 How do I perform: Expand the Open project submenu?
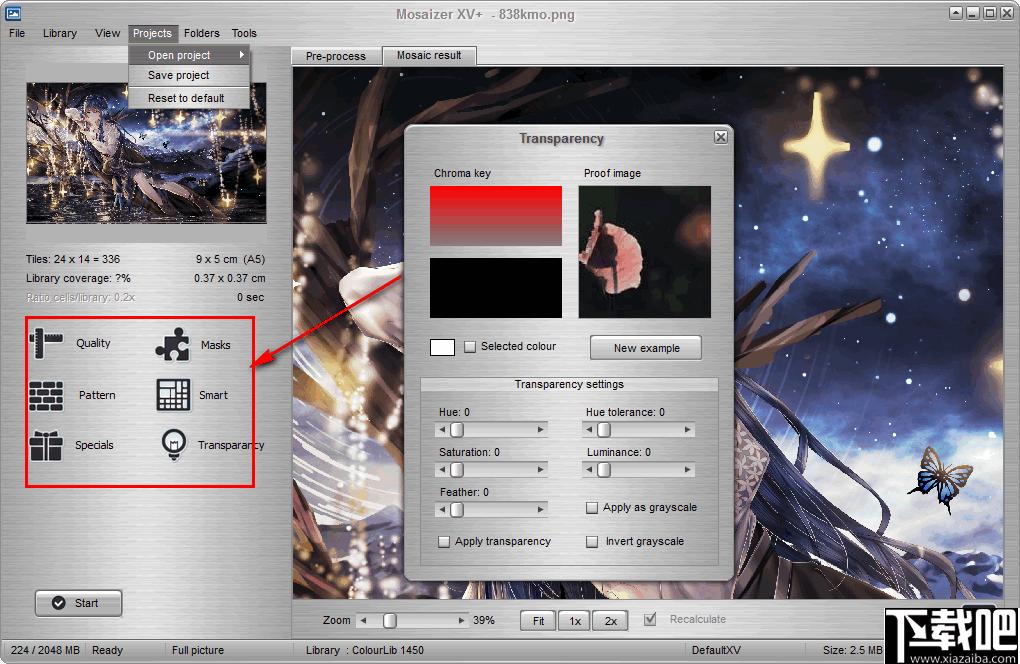pos(189,55)
